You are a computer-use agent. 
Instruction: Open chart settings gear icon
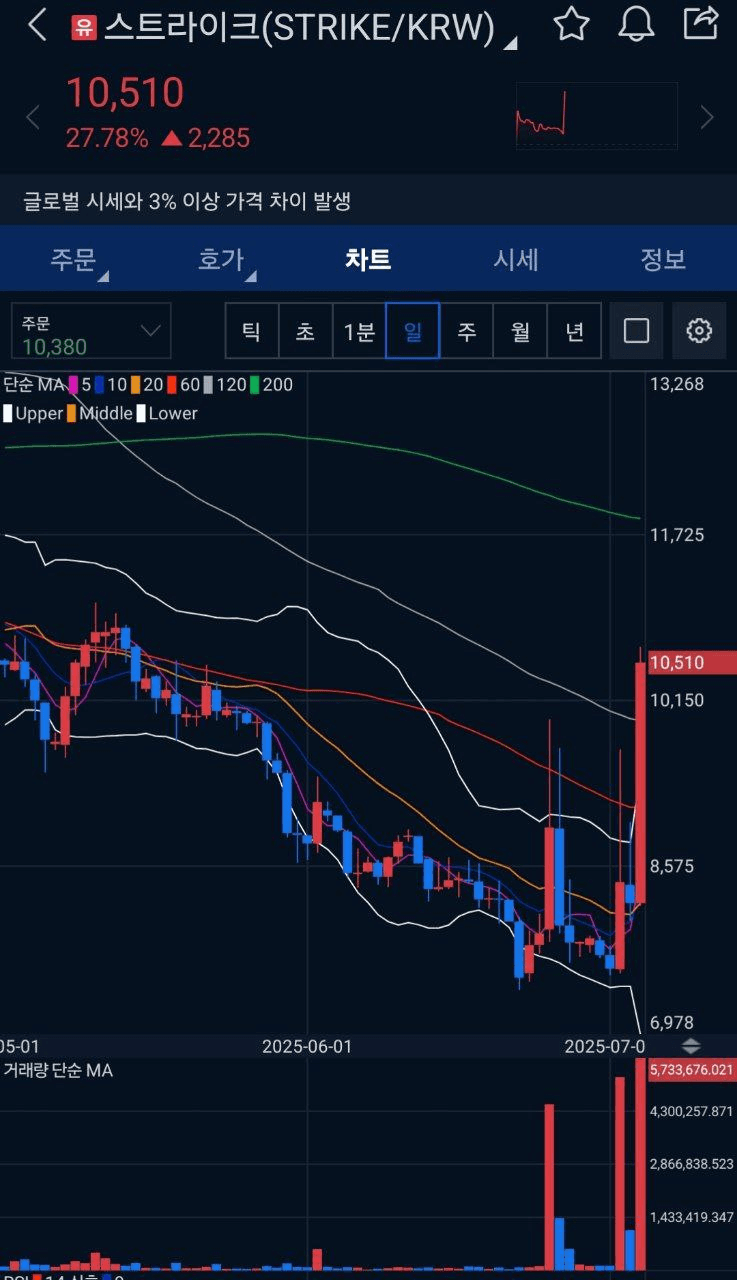pyautogui.click(x=699, y=330)
